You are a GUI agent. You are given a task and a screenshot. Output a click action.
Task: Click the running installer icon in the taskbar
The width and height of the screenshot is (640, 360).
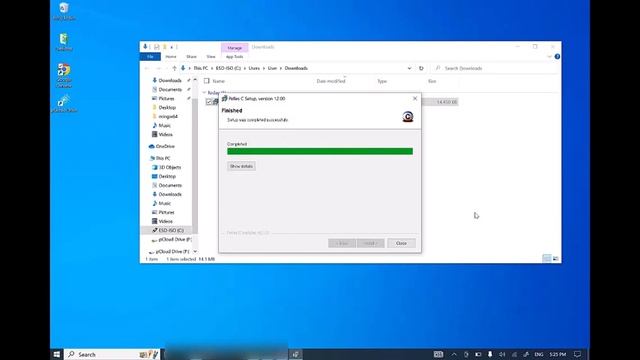pyautogui.click(x=296, y=354)
